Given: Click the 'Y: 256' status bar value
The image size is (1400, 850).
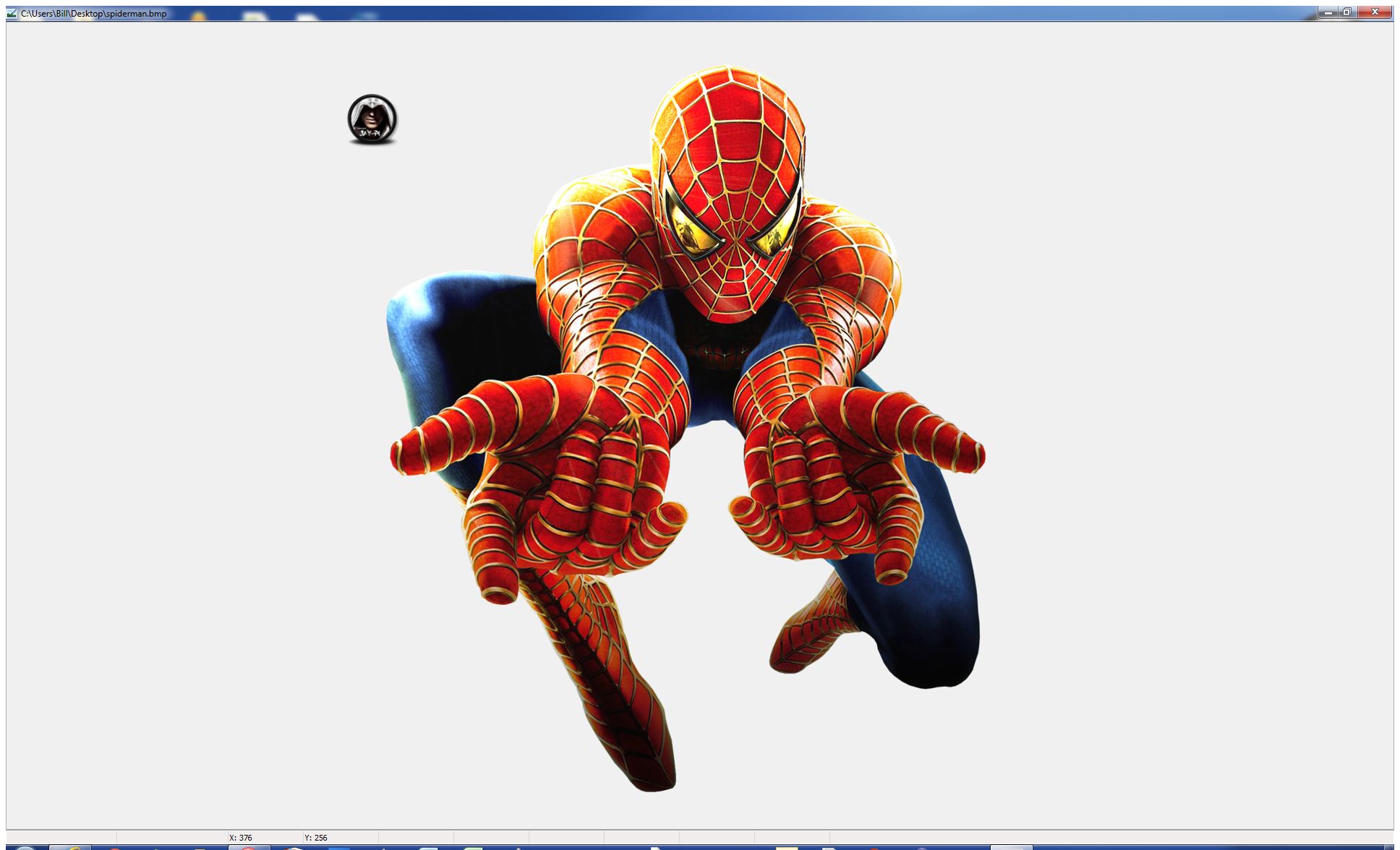Looking at the screenshot, I should tap(316, 838).
